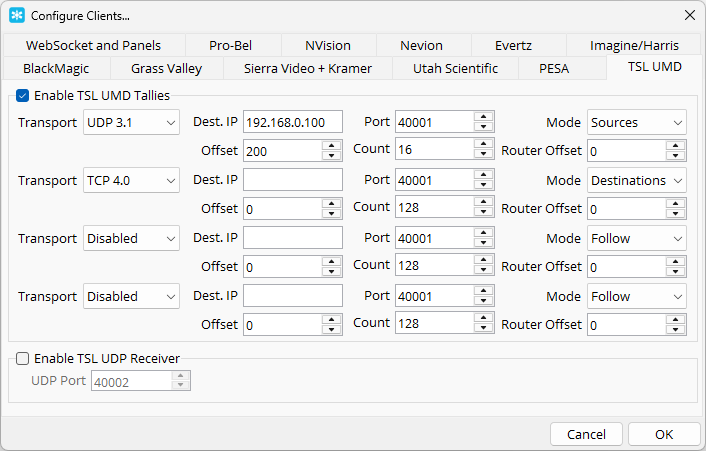
Task: Switch to the Sierra Video + Kramer tab
Action: (x=308, y=68)
